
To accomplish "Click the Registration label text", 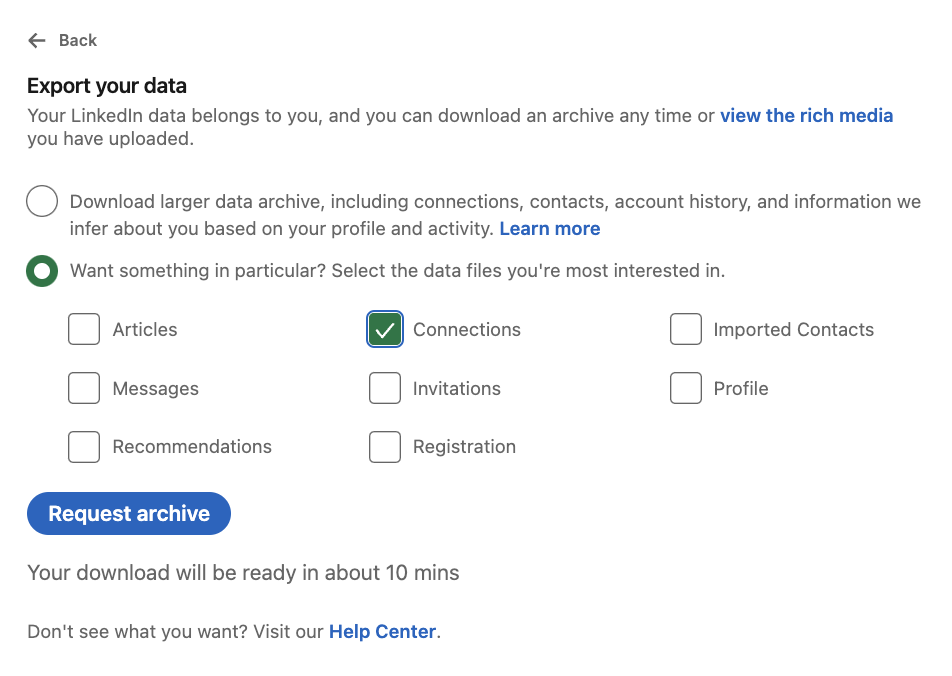I will (x=464, y=447).
